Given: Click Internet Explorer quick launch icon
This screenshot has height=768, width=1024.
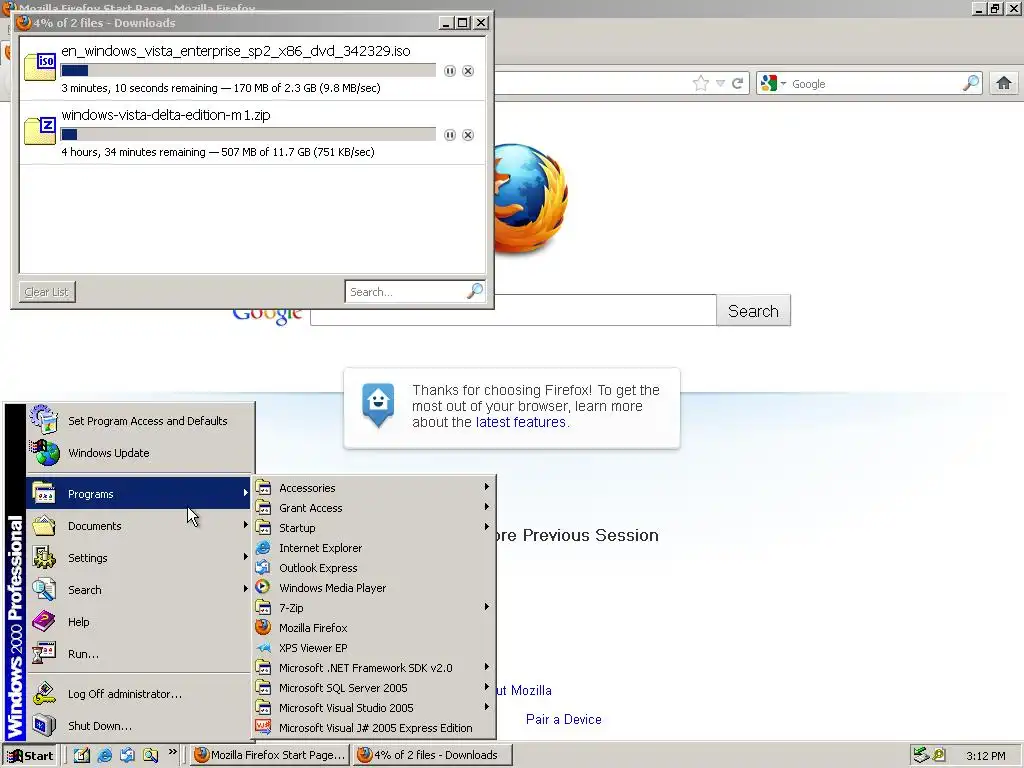Looking at the screenshot, I should click(104, 755).
